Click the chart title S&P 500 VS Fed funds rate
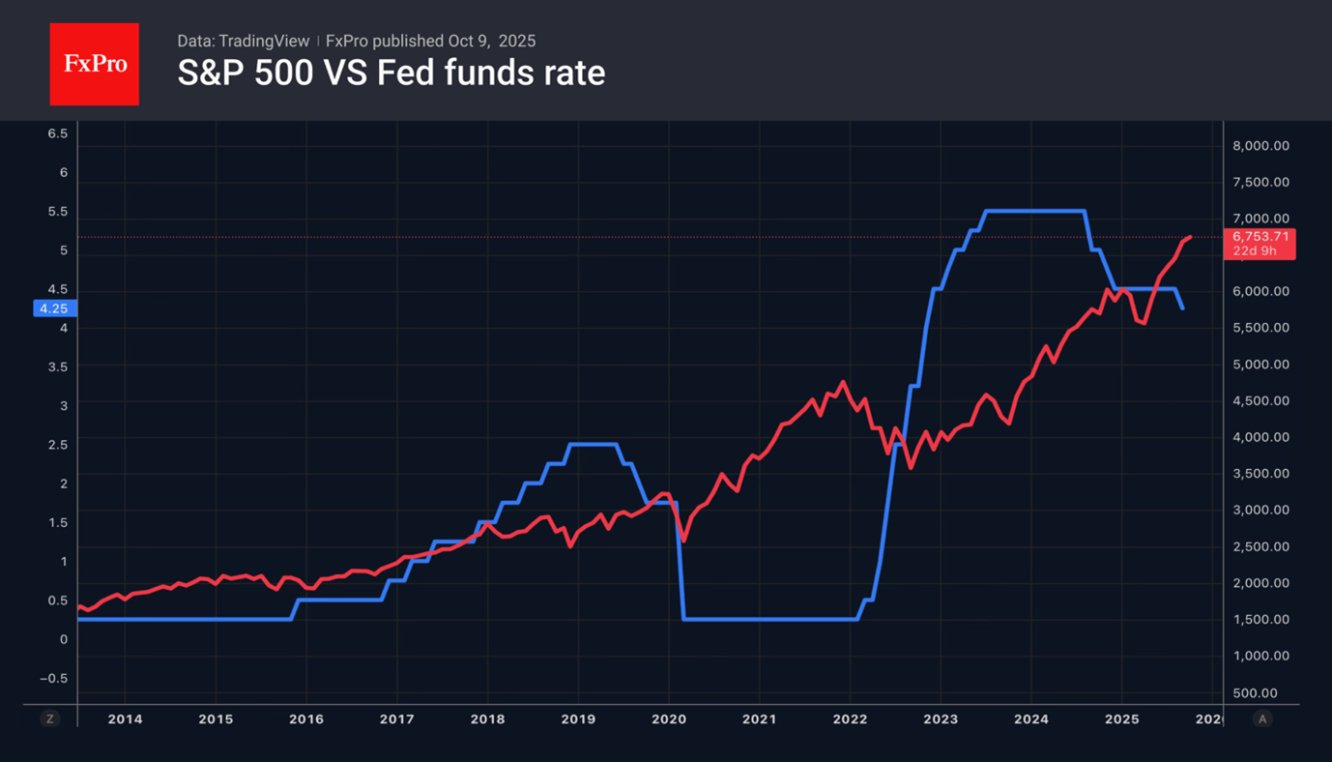 coord(391,74)
